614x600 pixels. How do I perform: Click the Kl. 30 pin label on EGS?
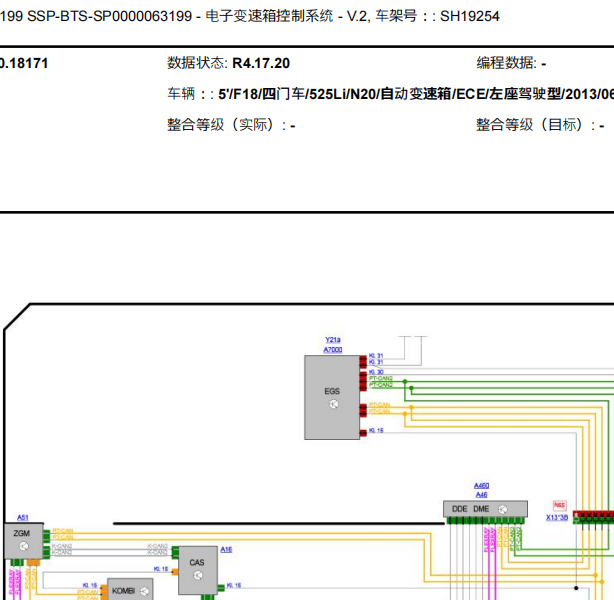coord(376,372)
